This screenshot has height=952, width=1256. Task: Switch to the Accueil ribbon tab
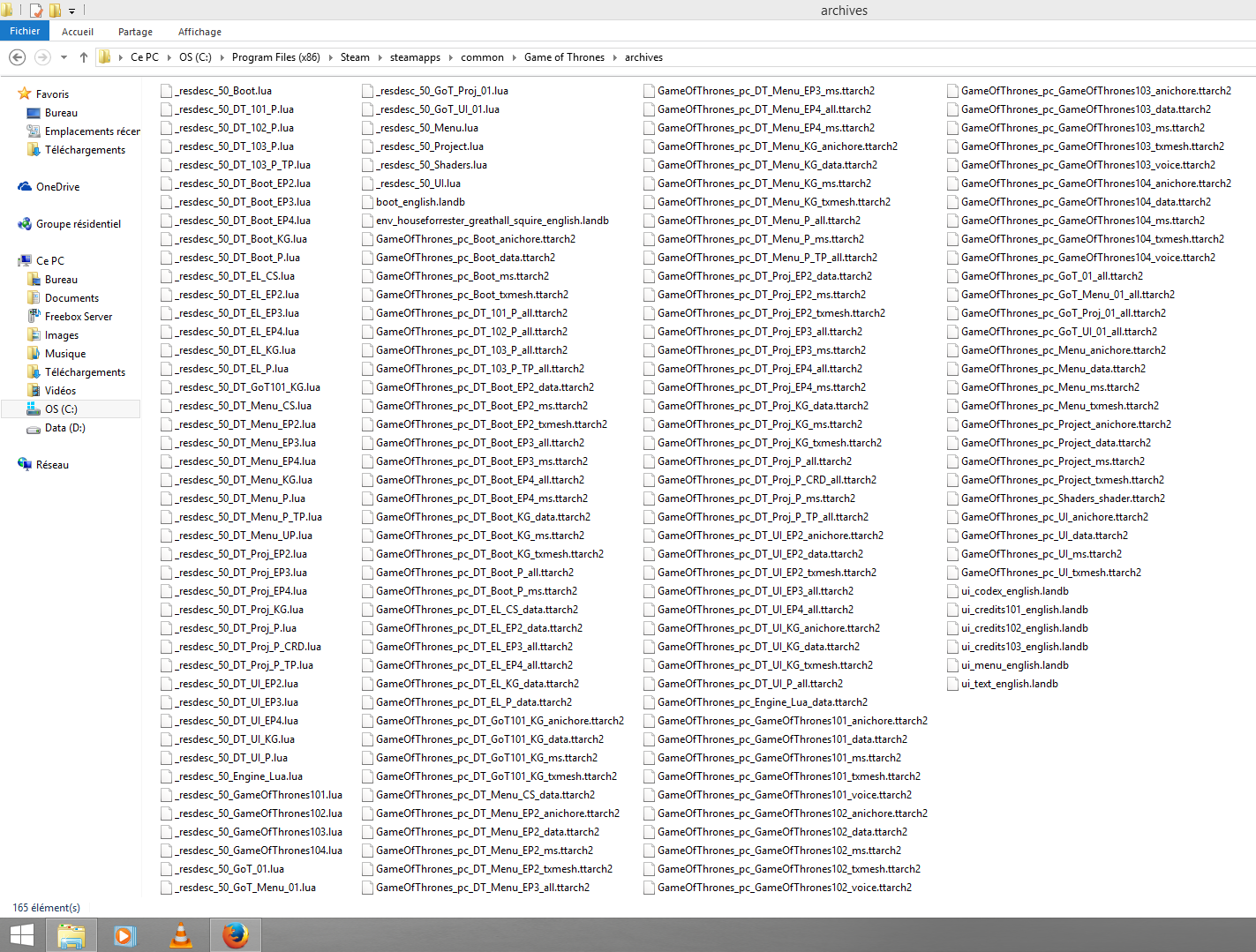[78, 32]
